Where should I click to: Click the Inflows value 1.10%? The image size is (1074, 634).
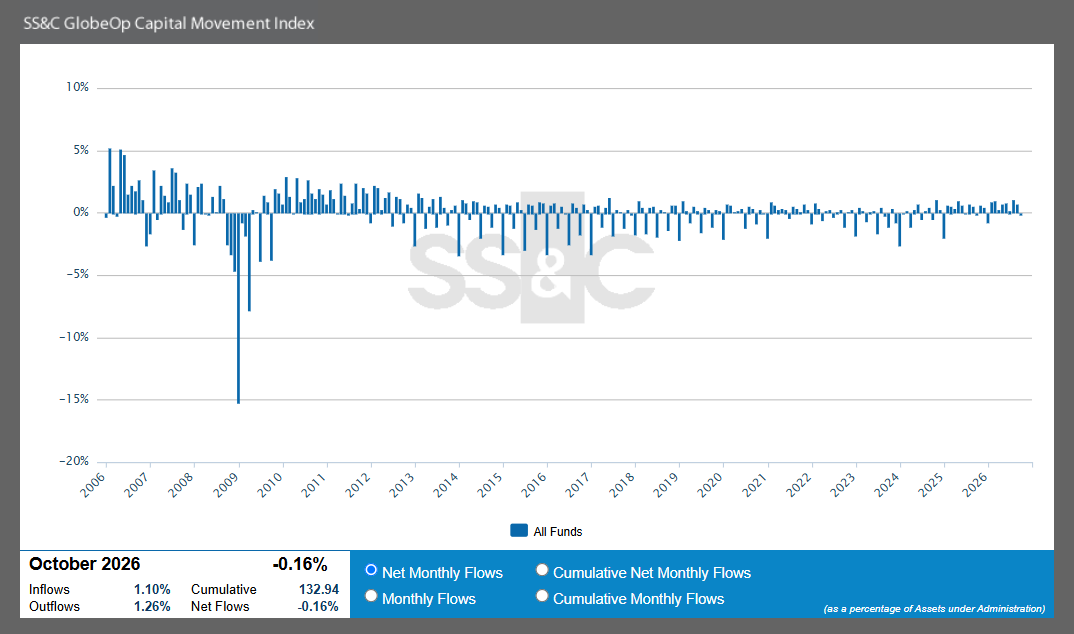[x=152, y=589]
